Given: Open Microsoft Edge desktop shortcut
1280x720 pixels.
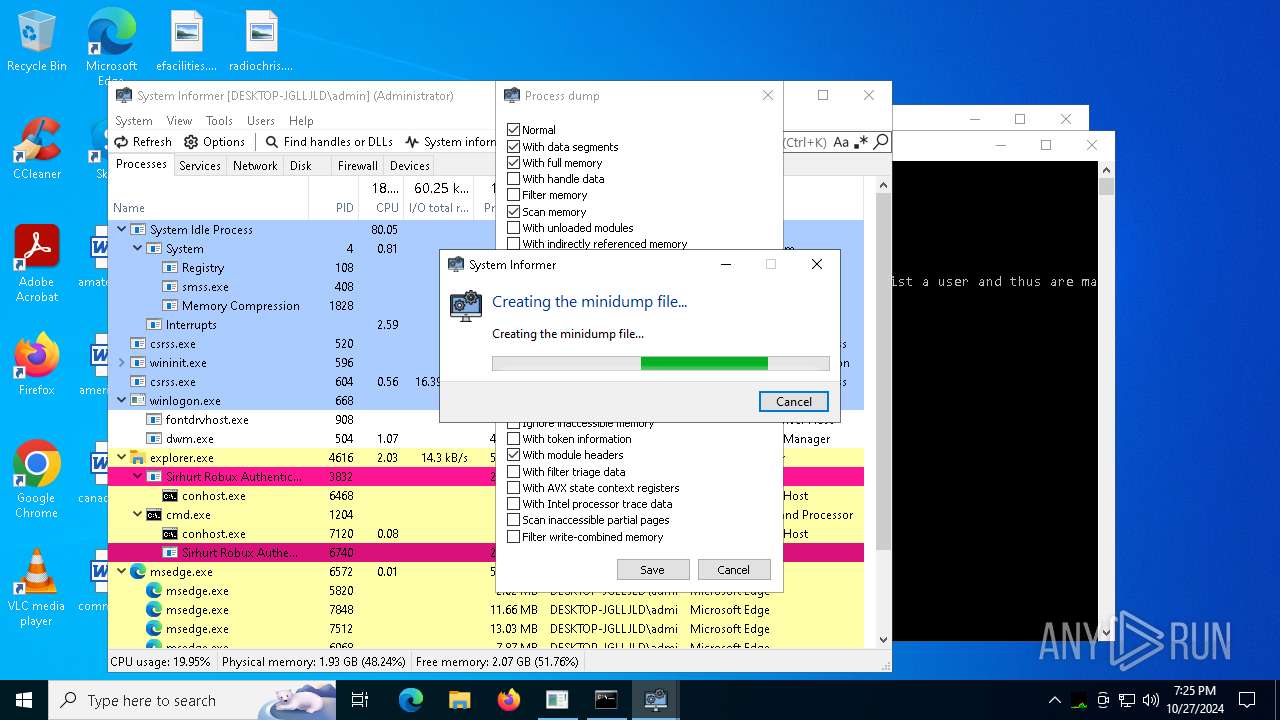Looking at the screenshot, I should tap(111, 46).
